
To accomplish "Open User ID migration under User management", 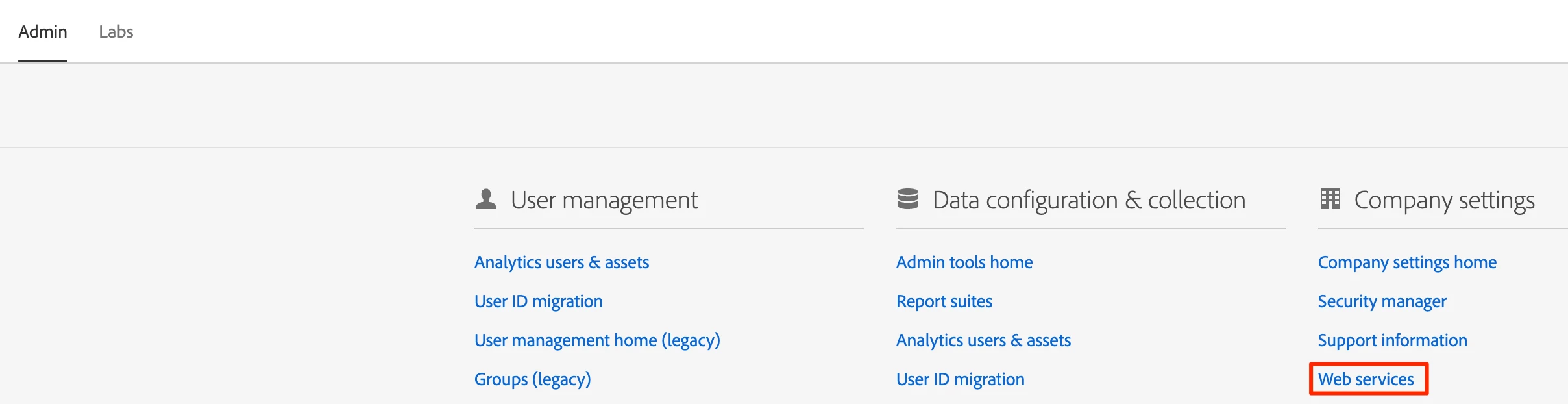I will pos(538,301).
